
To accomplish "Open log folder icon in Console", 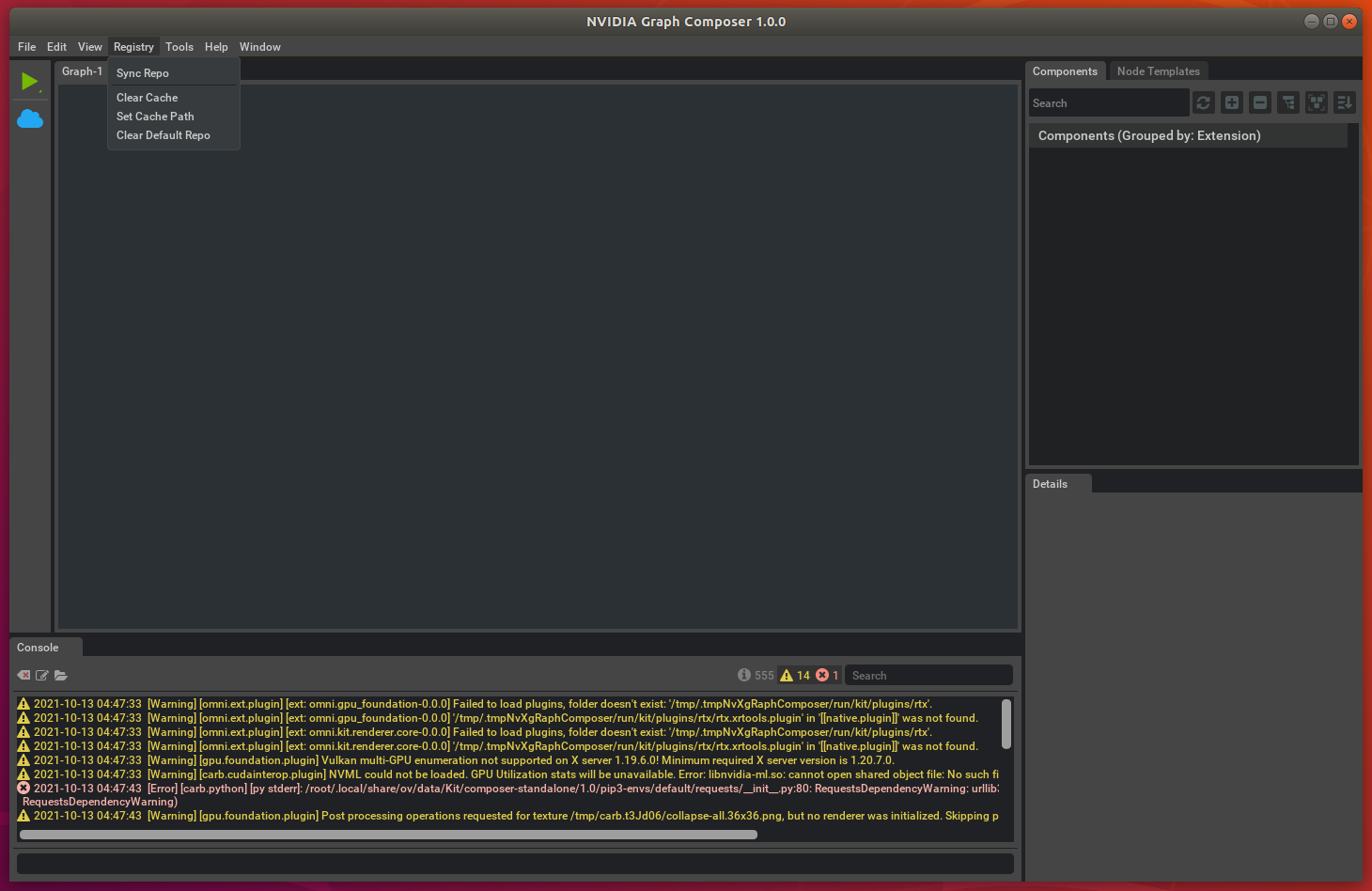I will [61, 676].
